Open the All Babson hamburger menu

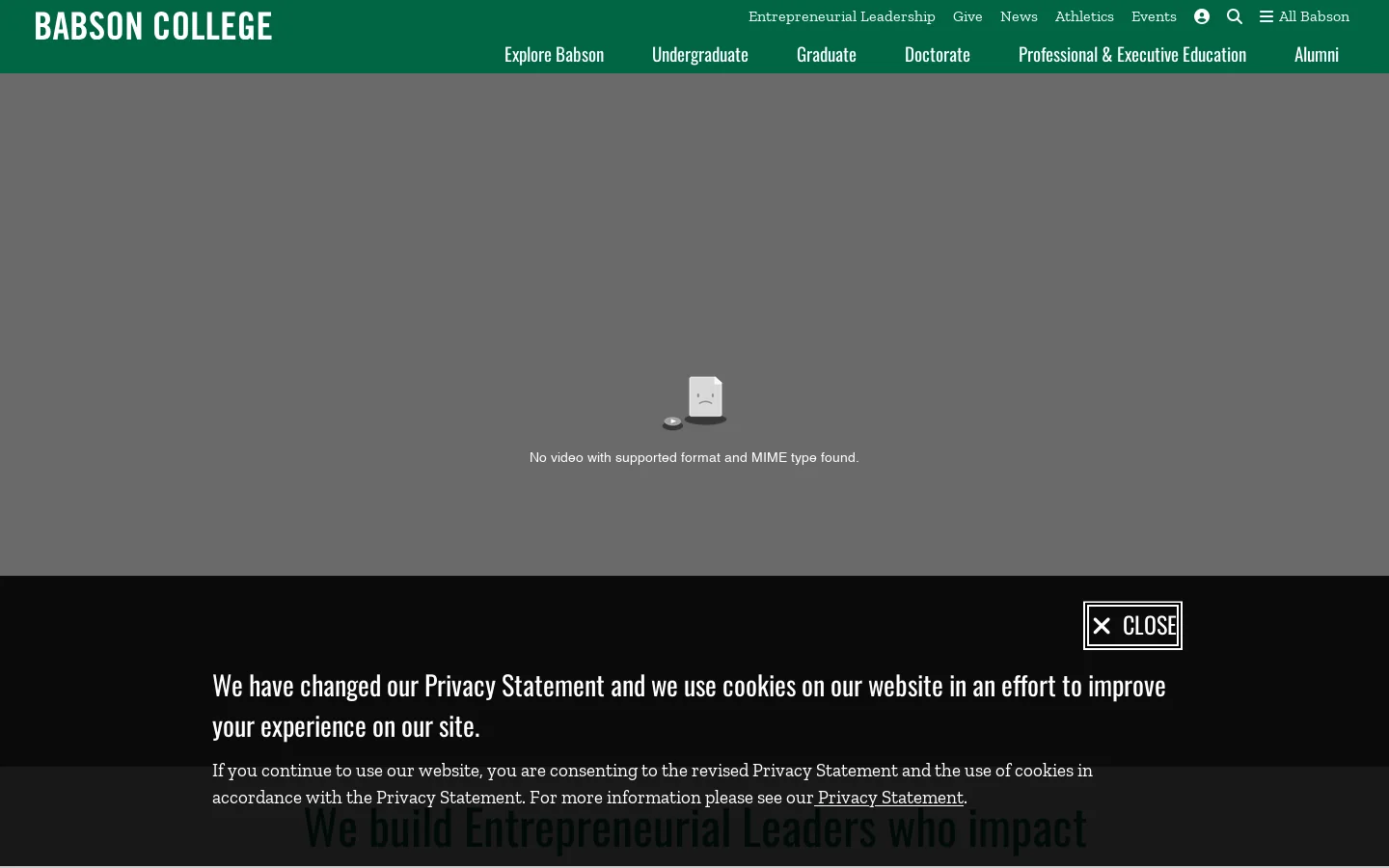coord(1304,16)
